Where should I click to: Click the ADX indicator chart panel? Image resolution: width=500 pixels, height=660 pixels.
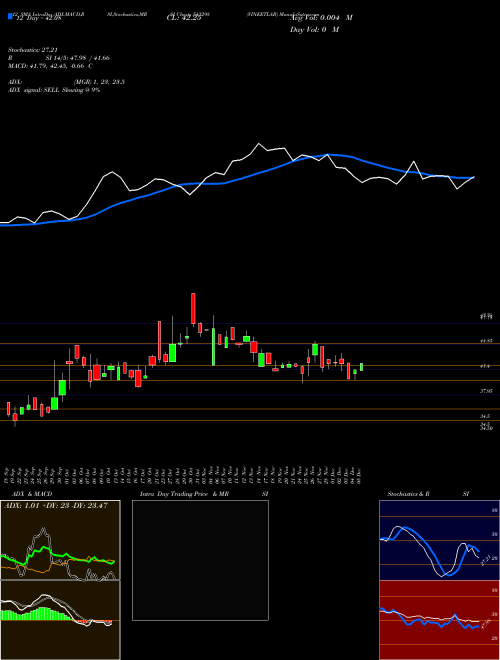[x=60, y=540]
